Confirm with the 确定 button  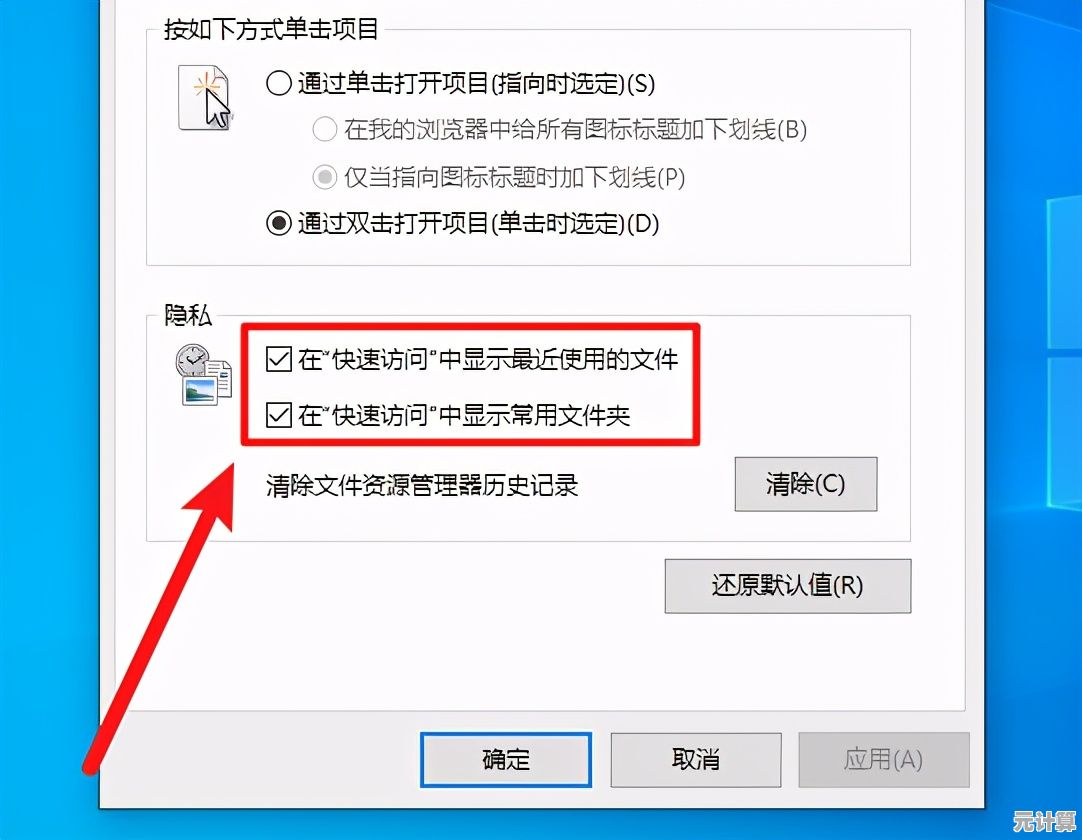[x=506, y=760]
